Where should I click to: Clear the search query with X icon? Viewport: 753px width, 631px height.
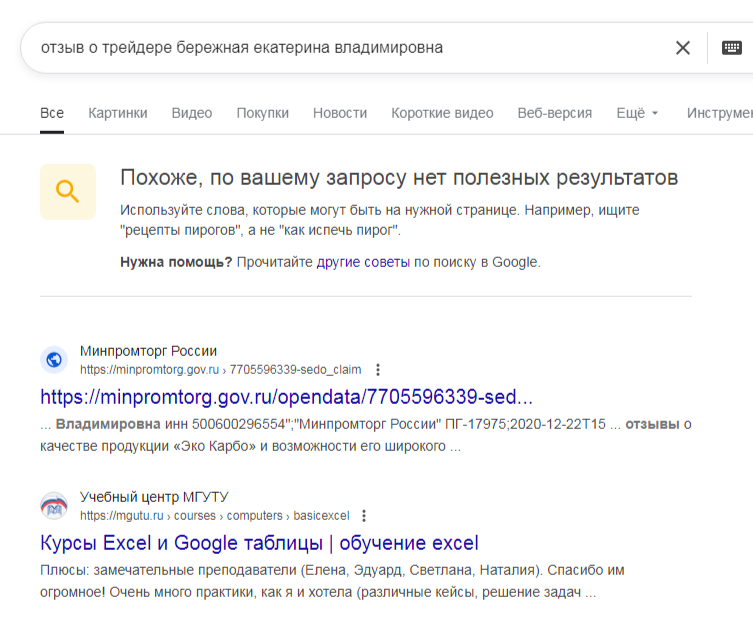coord(683,47)
